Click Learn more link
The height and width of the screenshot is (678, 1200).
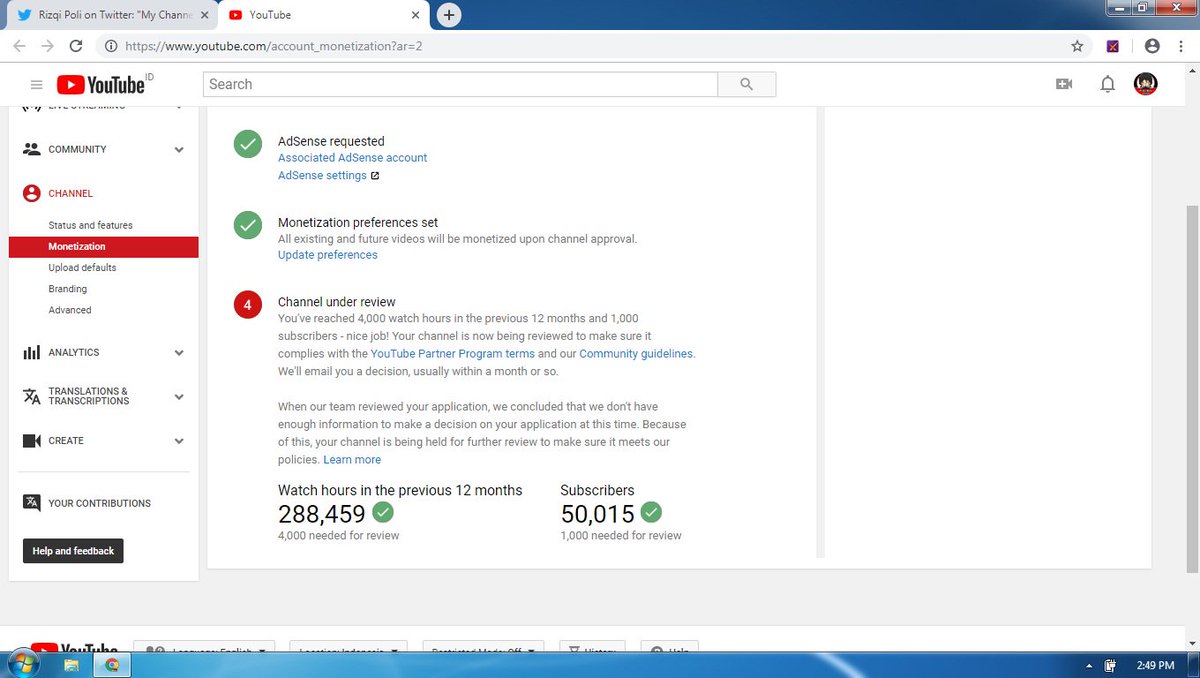click(352, 460)
